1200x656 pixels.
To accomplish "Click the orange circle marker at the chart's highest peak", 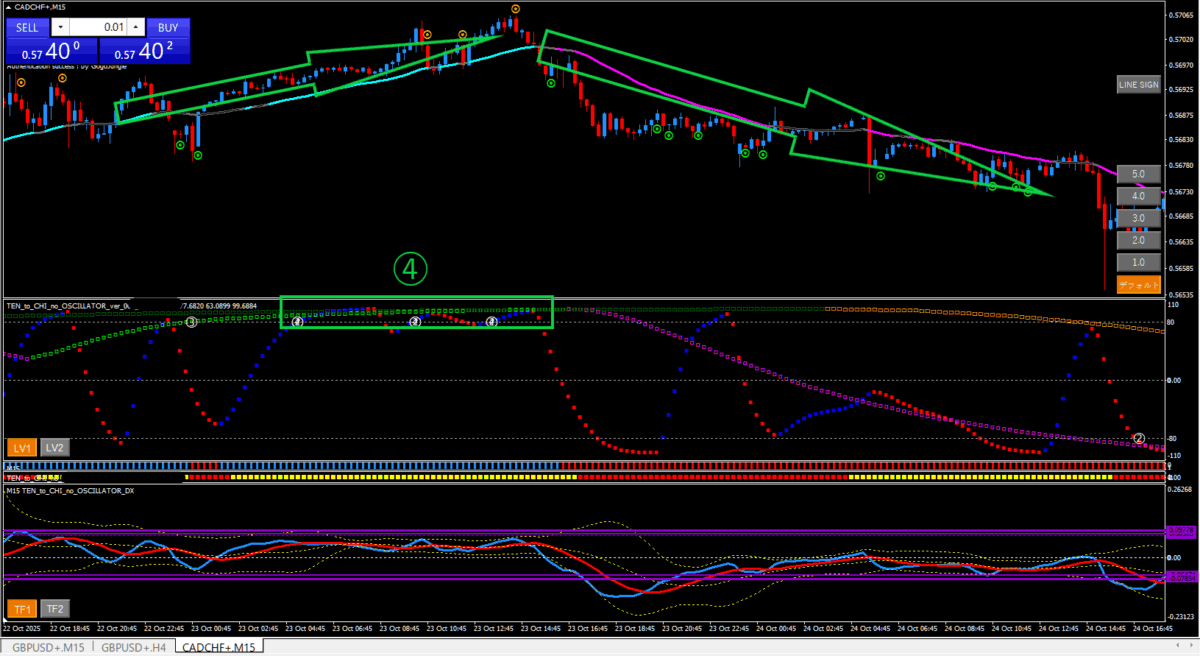I will click(x=515, y=9).
